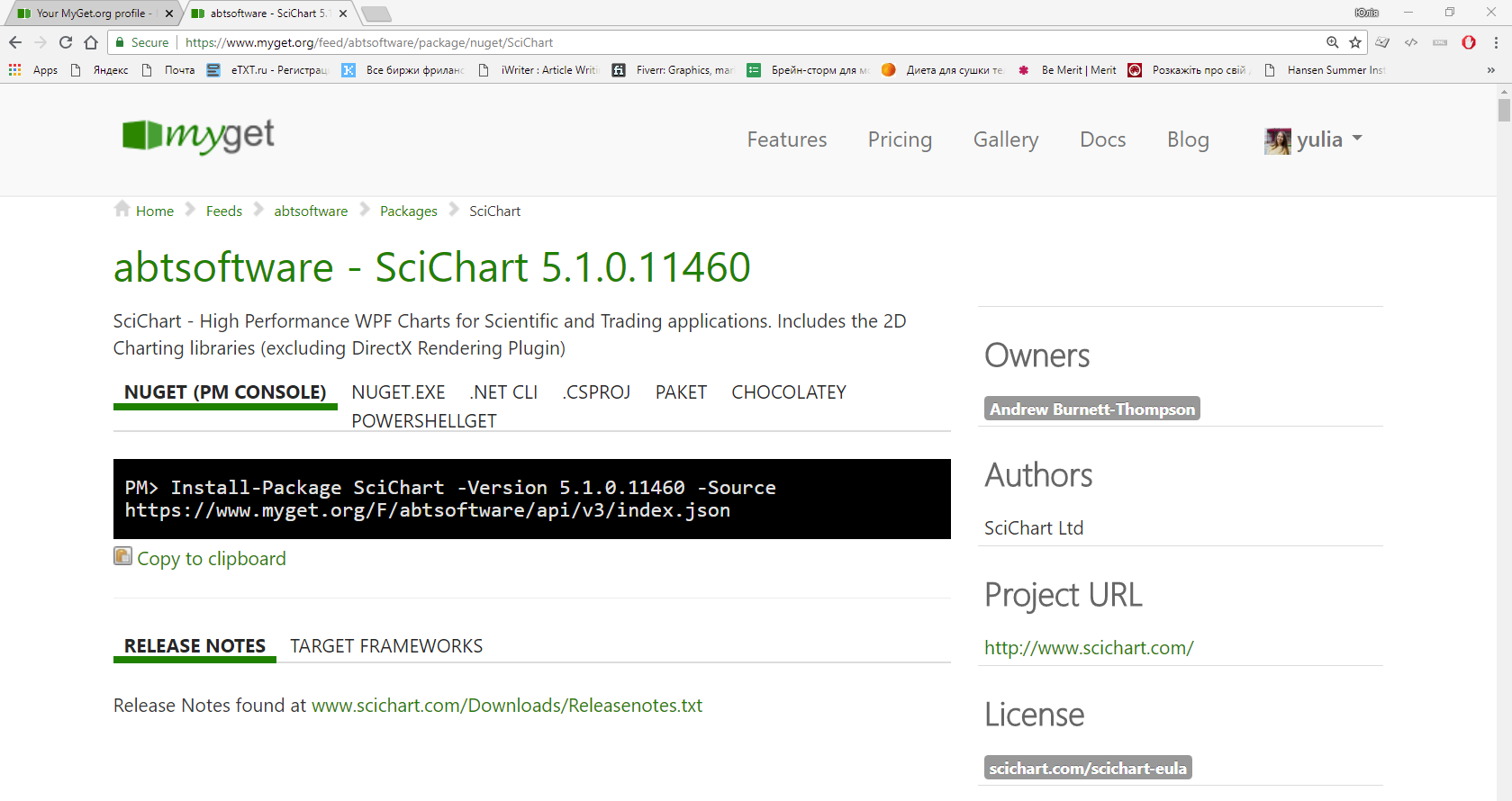
Task: Click the Secure padlock icon
Action: (120, 42)
